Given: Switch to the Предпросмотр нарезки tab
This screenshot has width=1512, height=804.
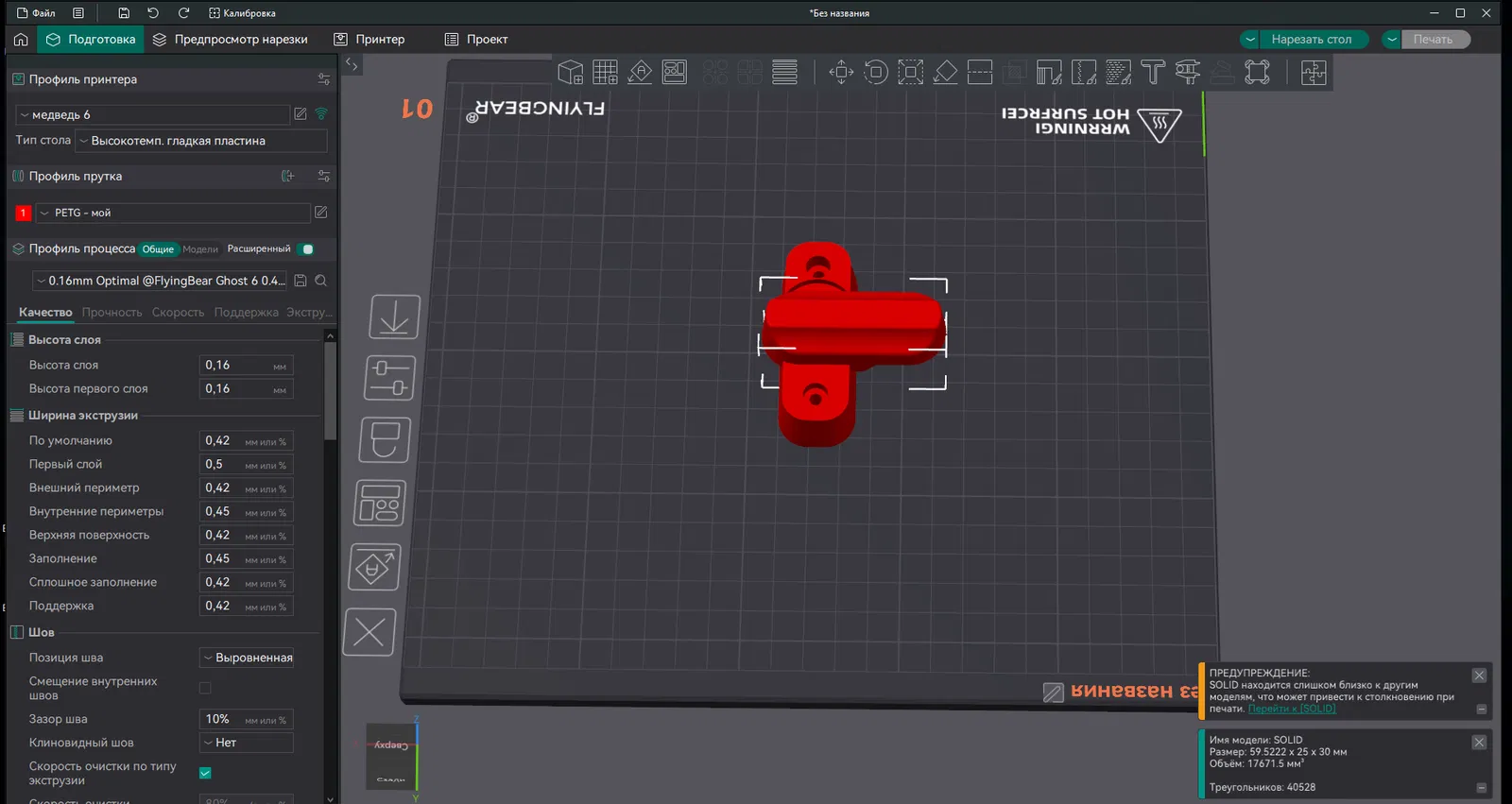Looking at the screenshot, I should [x=231, y=39].
